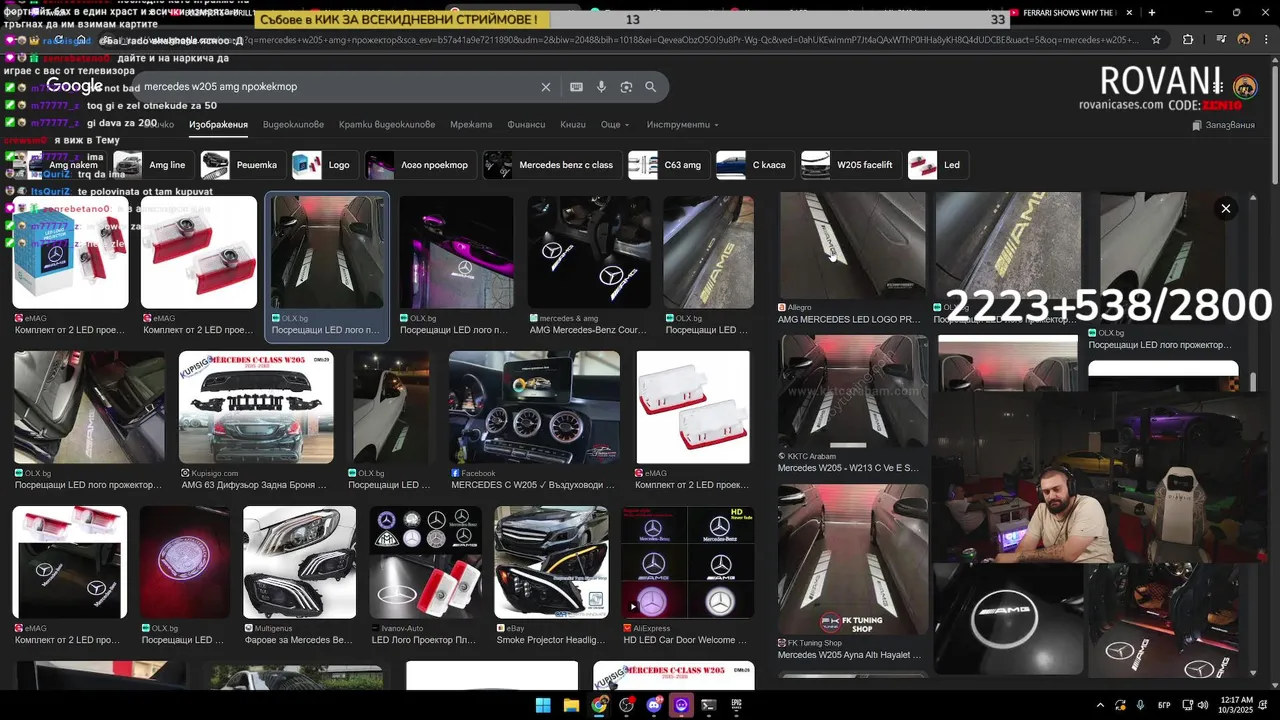Show hidden system tray icons

(1100, 705)
